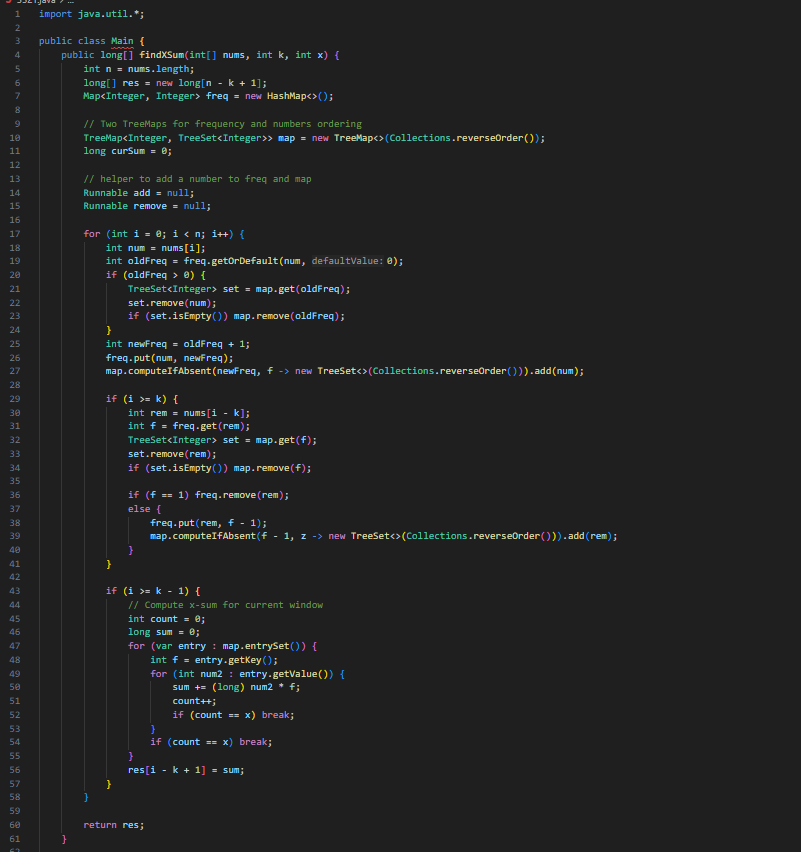Click line number 12 in the gutter

click(15, 165)
